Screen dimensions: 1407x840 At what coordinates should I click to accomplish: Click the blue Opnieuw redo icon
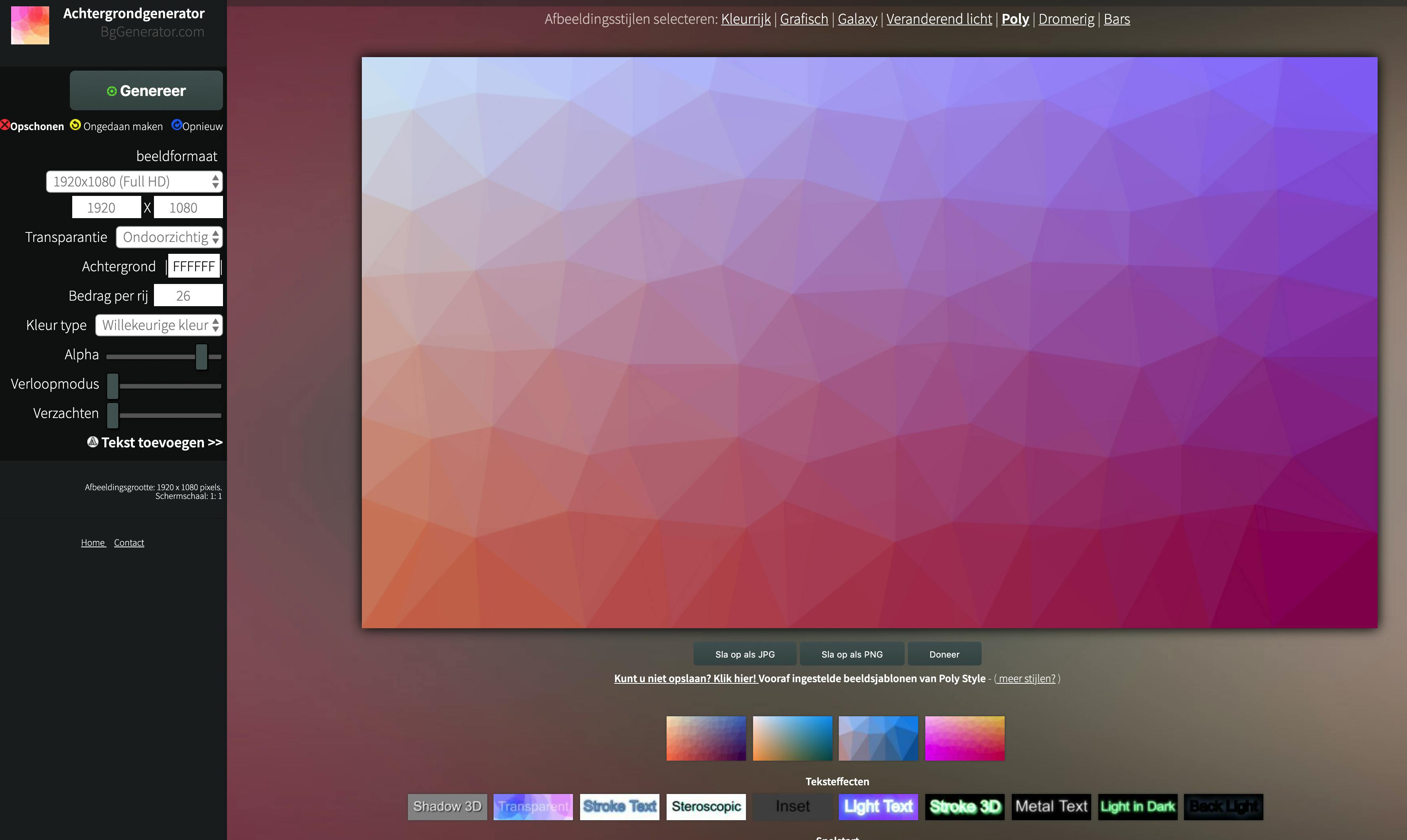(x=177, y=125)
